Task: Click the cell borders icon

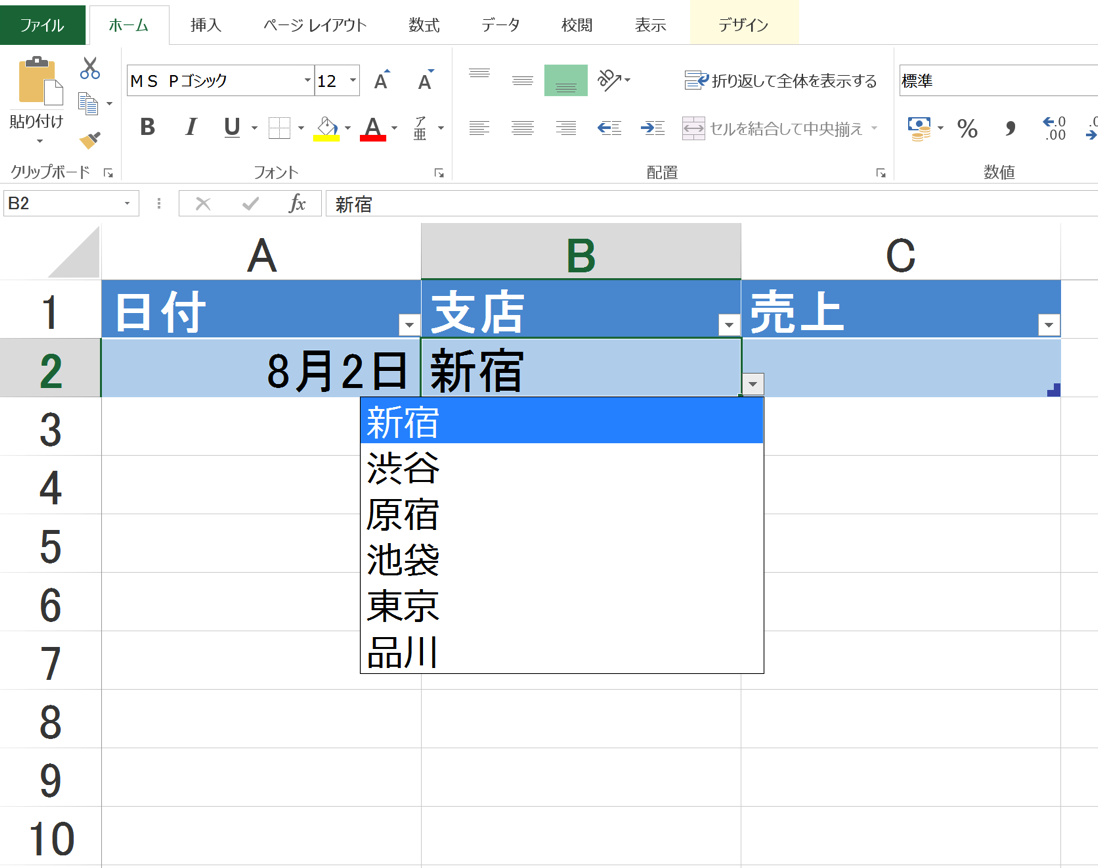Action: click(x=279, y=127)
